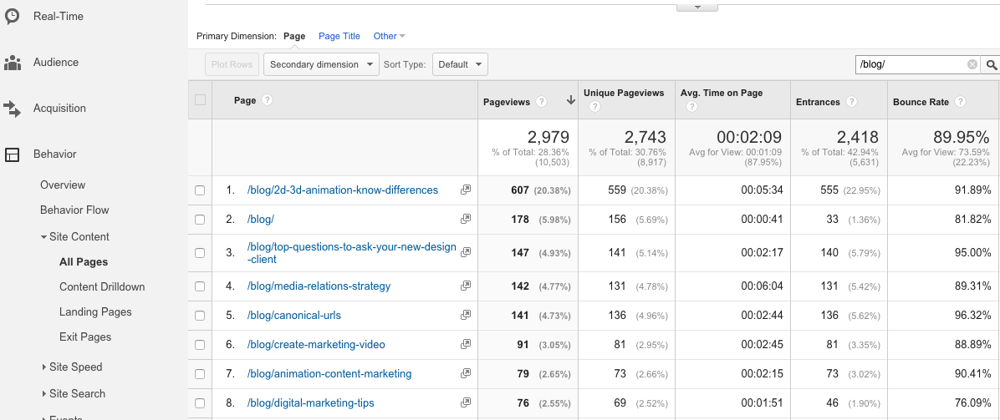This screenshot has width=1000, height=420.
Task: Check the row for /blog/2d-3d-animation-know-differences
Action: tap(200, 191)
